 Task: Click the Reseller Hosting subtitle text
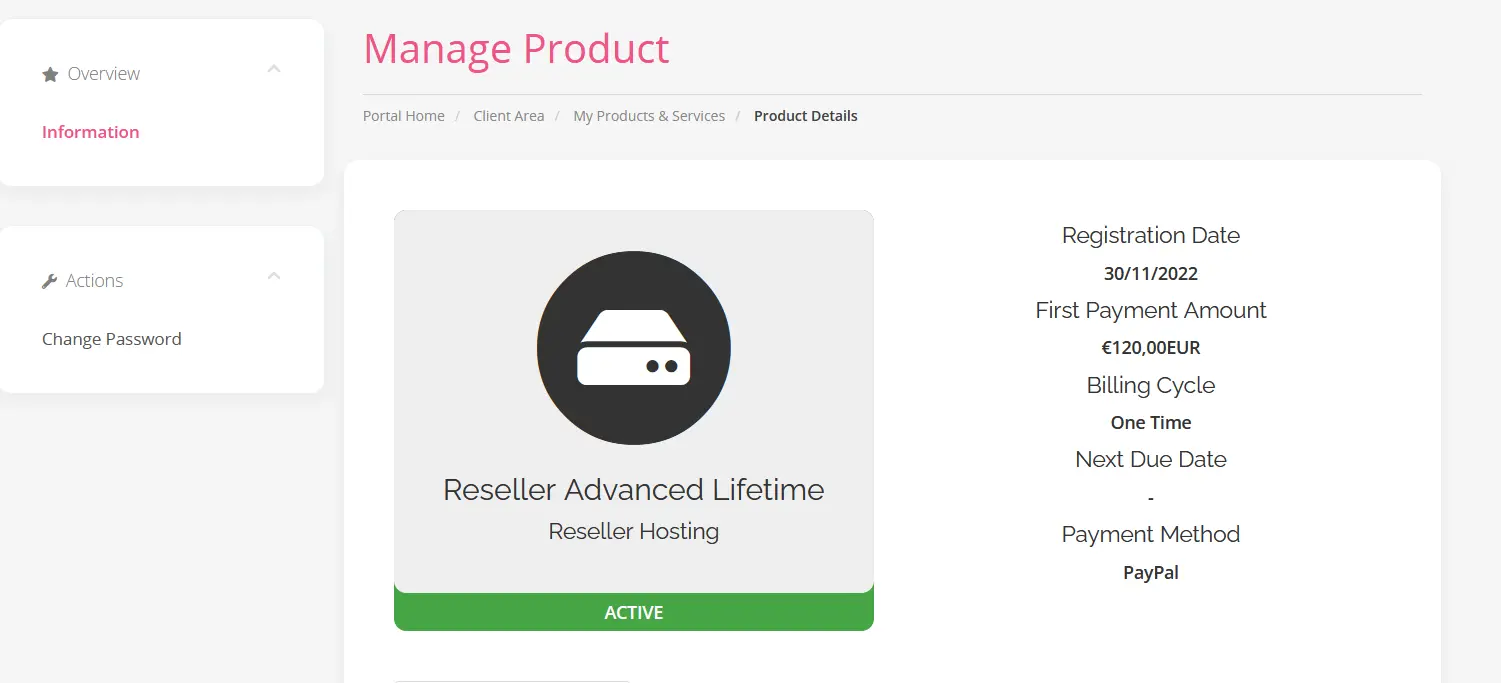click(x=634, y=531)
